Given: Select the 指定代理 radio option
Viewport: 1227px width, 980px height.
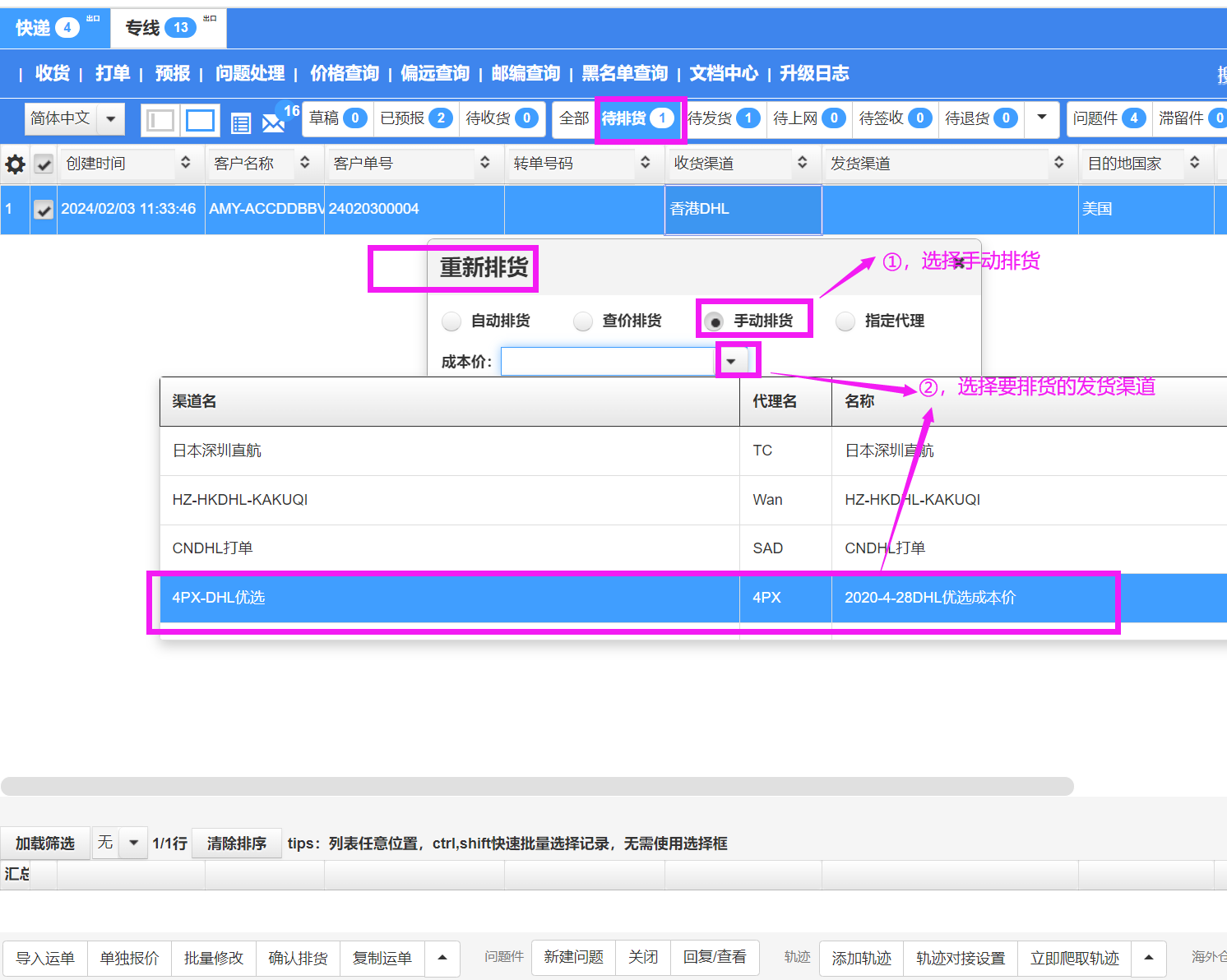Looking at the screenshot, I should coord(845,321).
